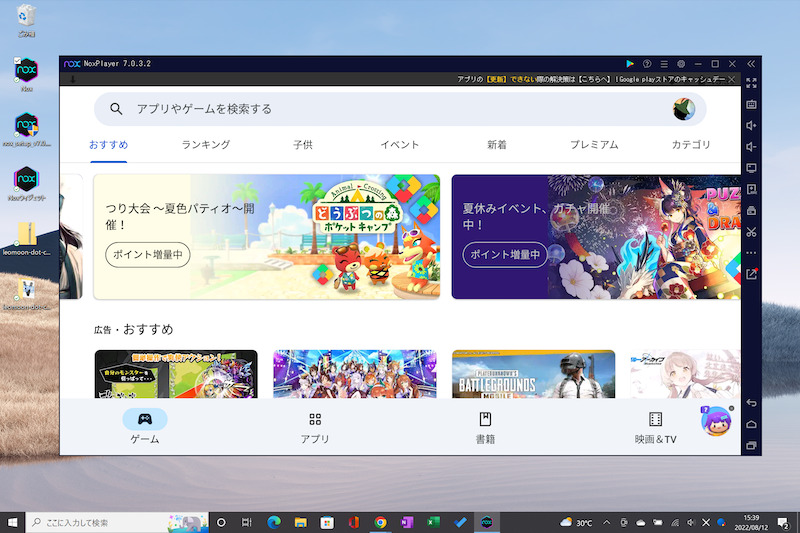Switch to the カテゴリ tab
Viewport: 800px width, 533px height.
(x=691, y=145)
